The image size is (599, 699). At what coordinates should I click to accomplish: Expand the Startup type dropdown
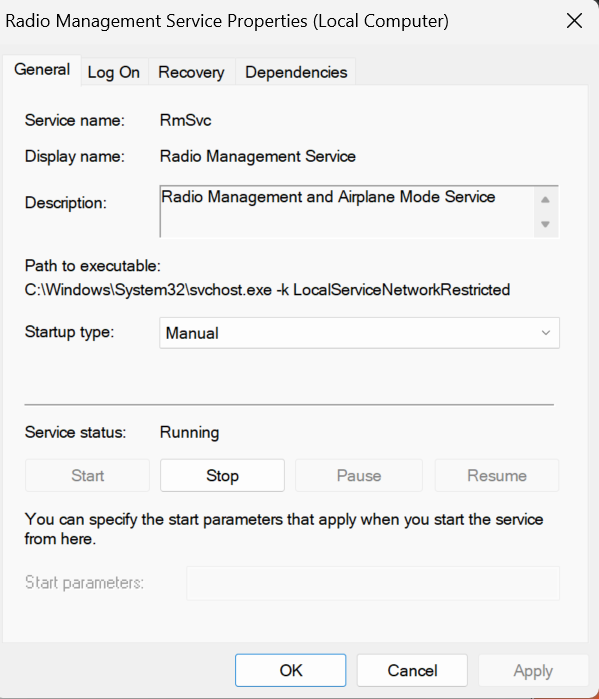tap(359, 333)
